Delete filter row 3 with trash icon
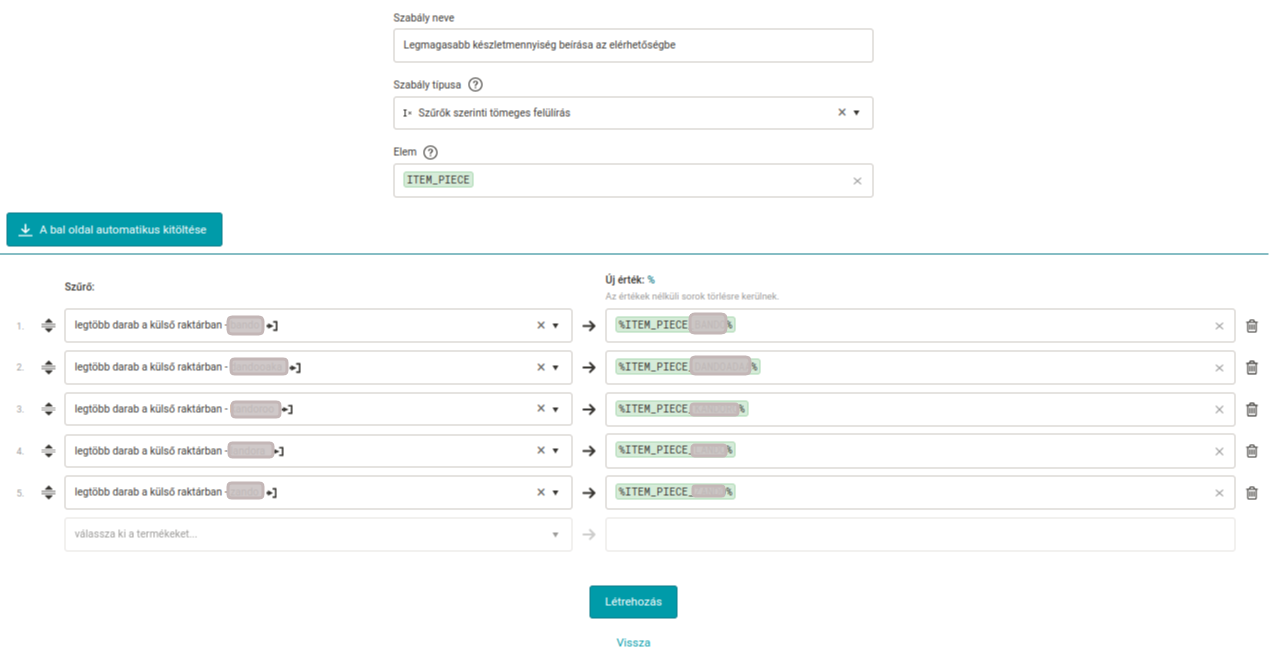The height and width of the screenshot is (654, 1275). [1252, 409]
